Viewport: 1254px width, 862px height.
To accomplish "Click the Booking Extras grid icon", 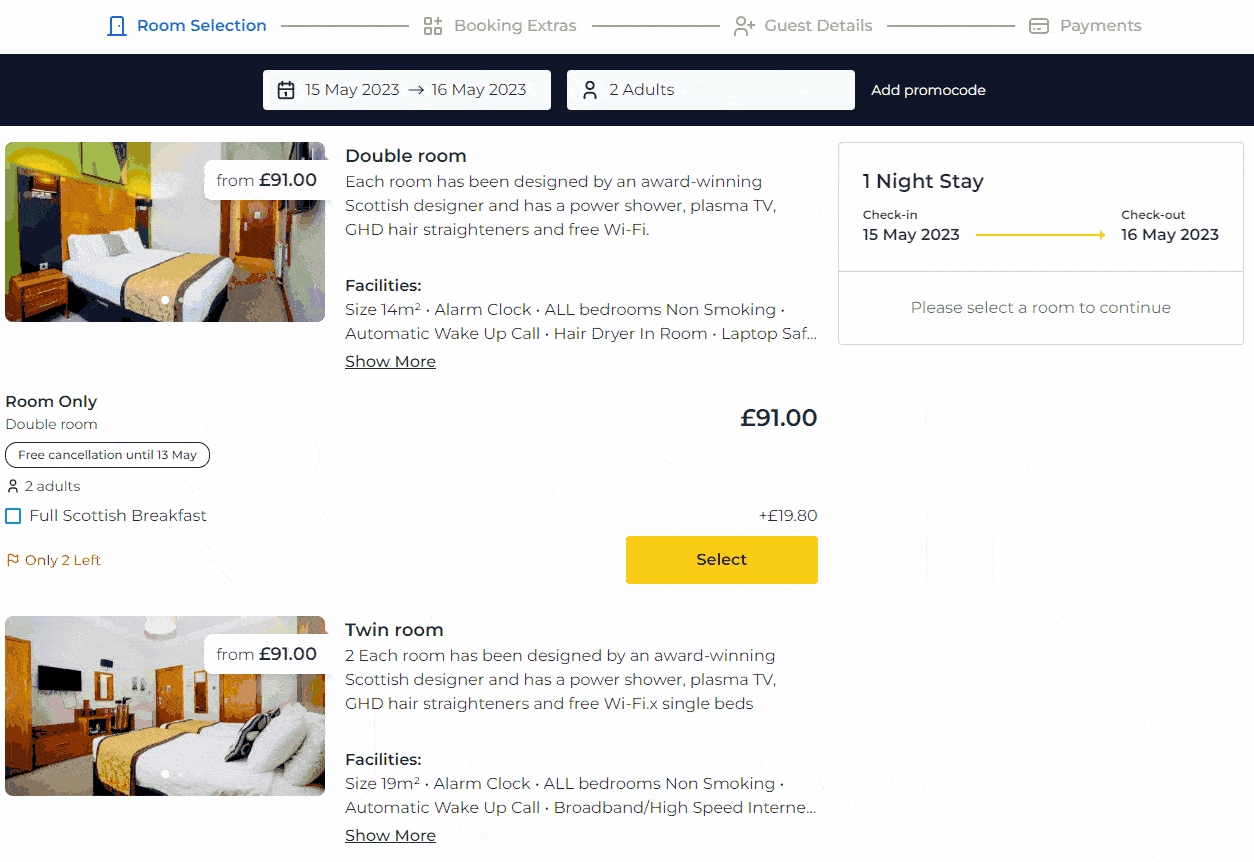I will 433,25.
